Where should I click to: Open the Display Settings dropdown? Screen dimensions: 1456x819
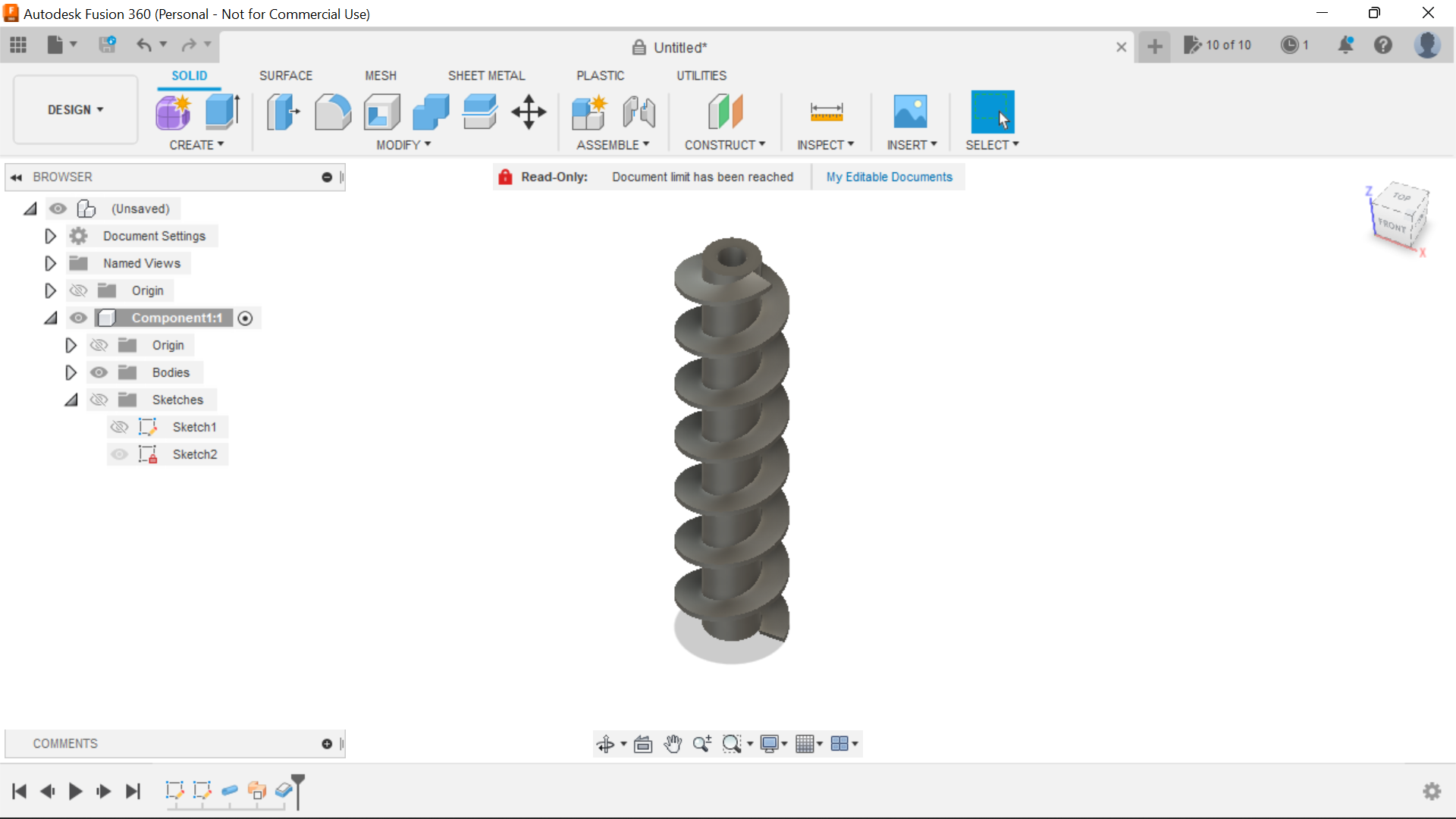(x=773, y=744)
